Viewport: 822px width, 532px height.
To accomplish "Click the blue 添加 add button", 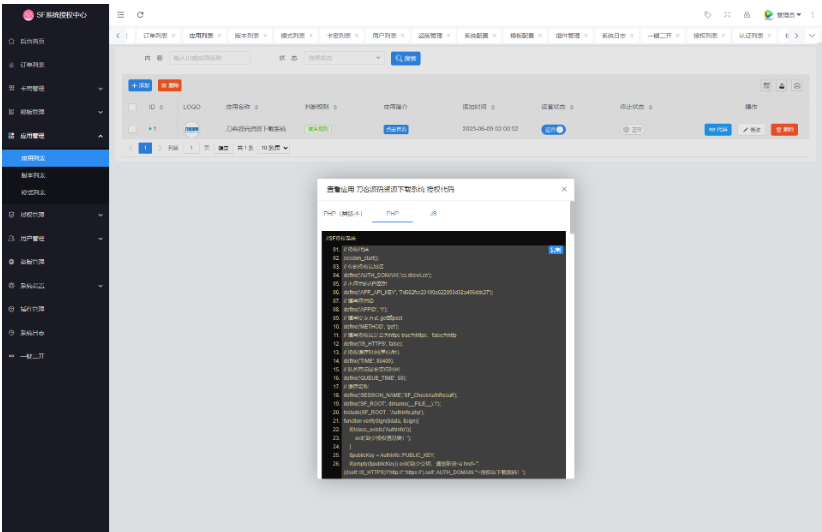I will click(140, 86).
